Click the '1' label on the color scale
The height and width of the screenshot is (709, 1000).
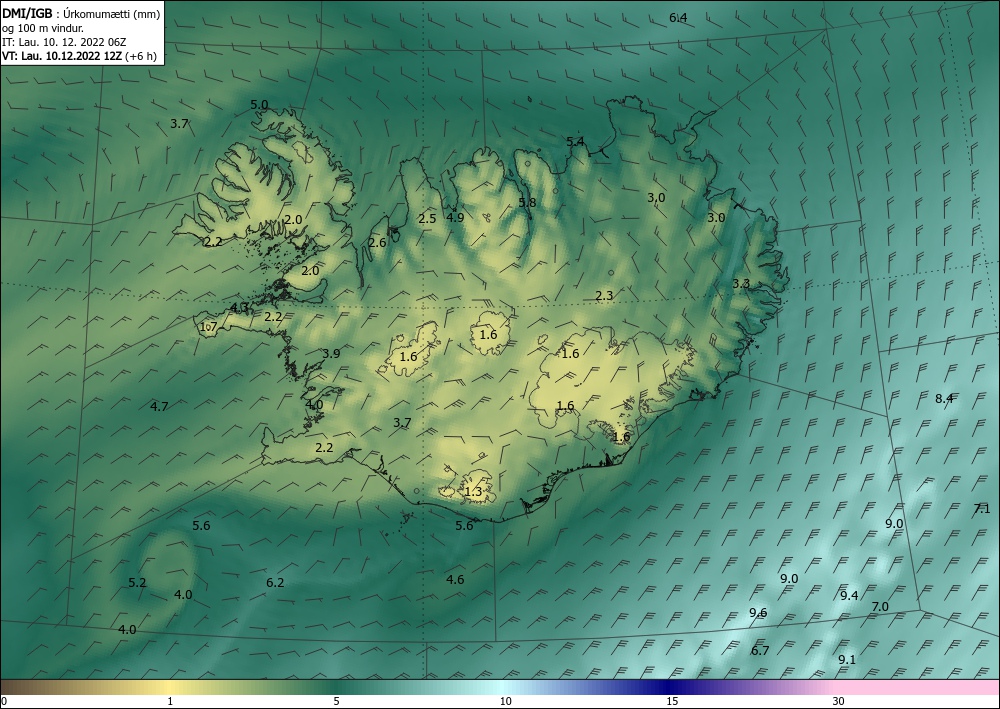pyautogui.click(x=170, y=701)
